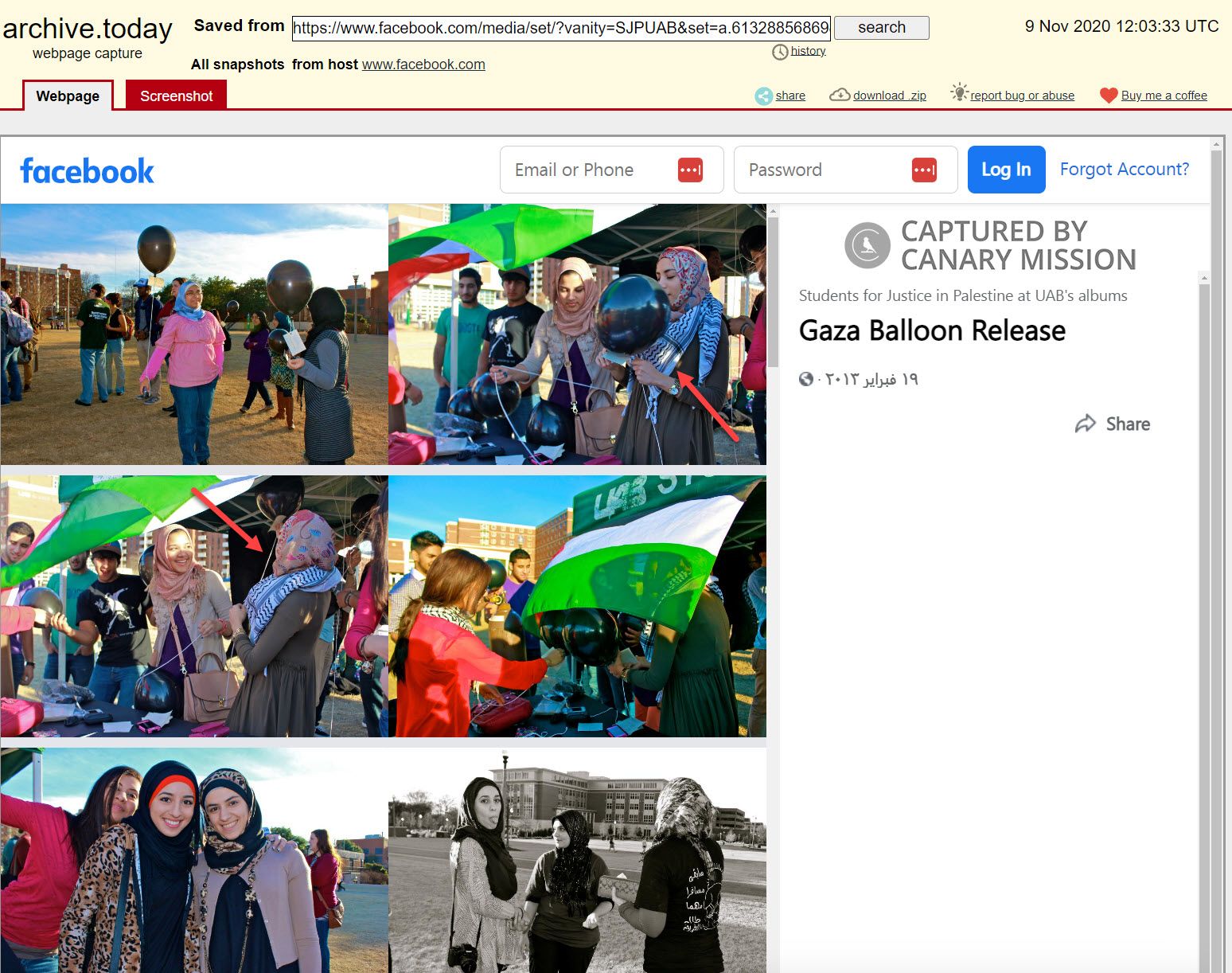This screenshot has width=1232, height=973.
Task: Click the password manager icon in Email field
Action: 690,170
